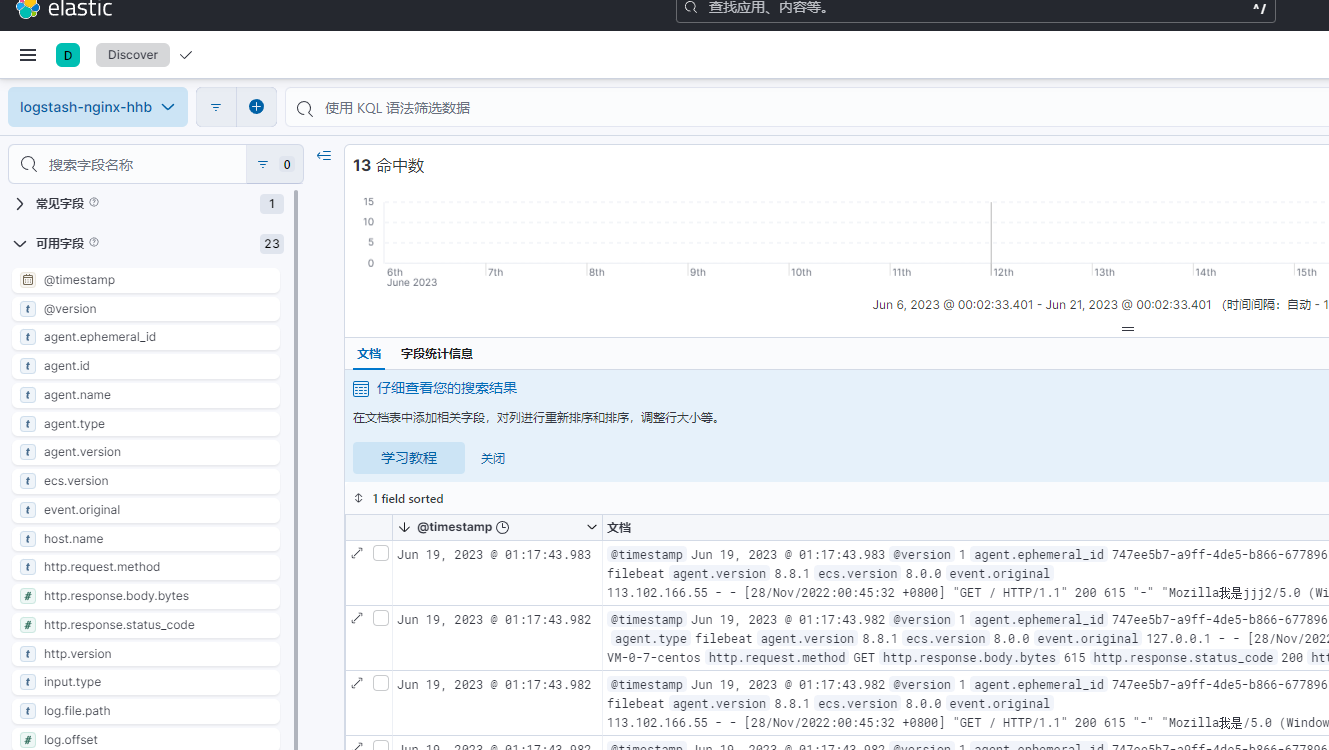Select the http.response.status_code field
The image size is (1329, 750).
pos(146,625)
